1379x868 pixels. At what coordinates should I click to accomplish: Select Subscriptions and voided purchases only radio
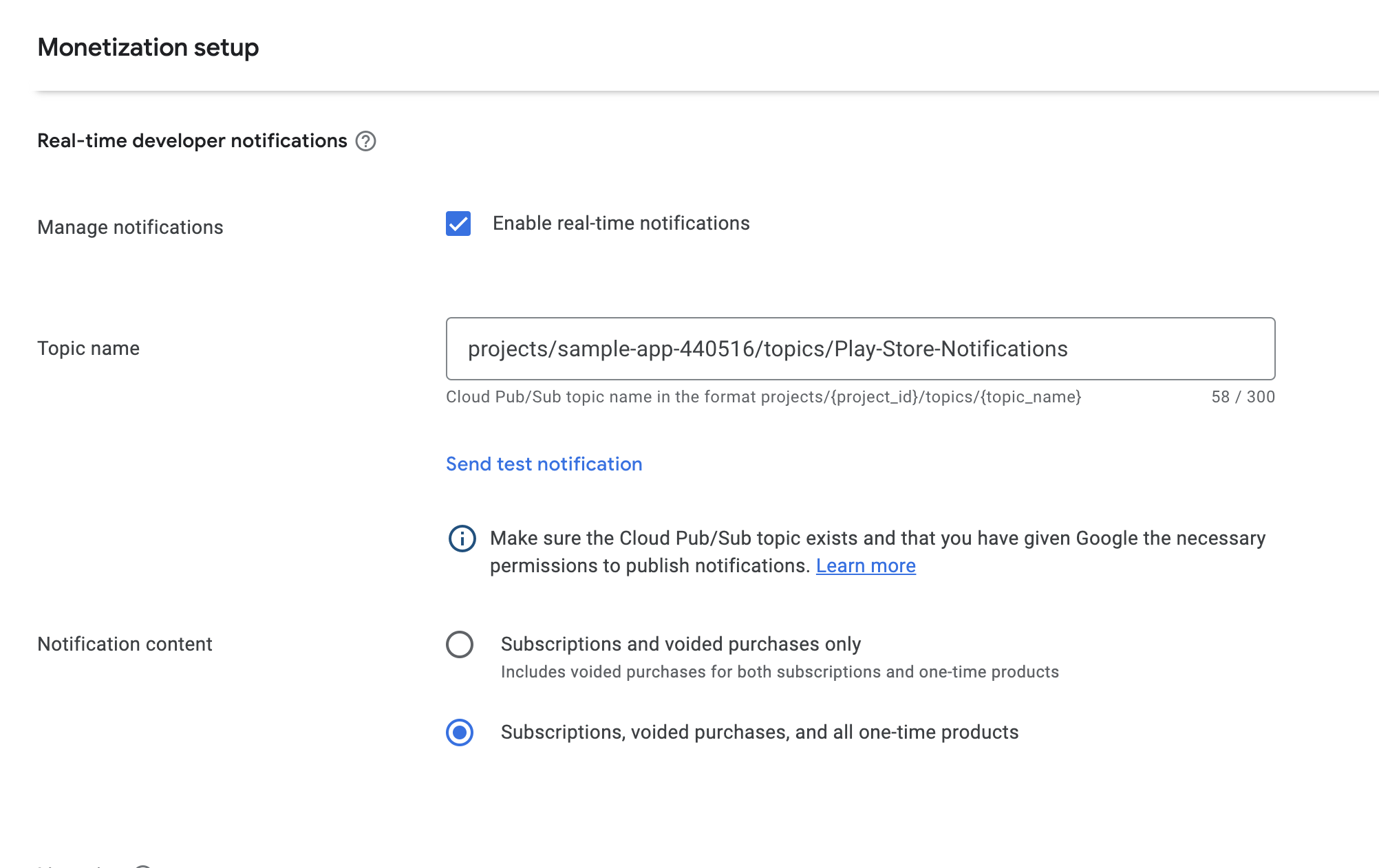[x=460, y=644]
